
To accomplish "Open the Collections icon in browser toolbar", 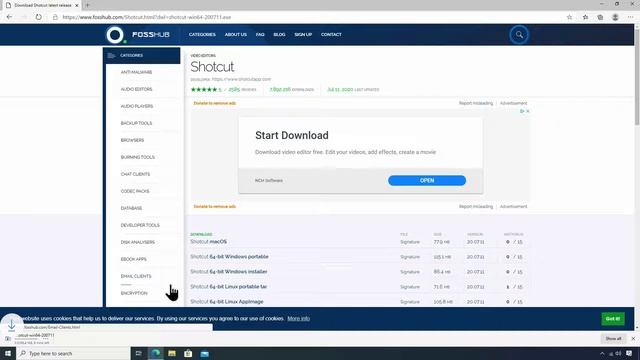I will point(600,17).
